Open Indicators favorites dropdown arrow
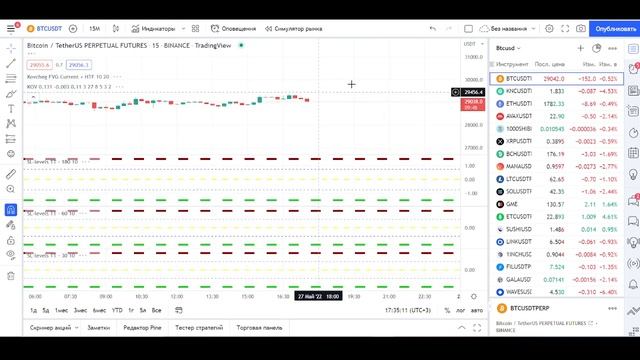This screenshot has height=360, width=640. (x=183, y=29)
